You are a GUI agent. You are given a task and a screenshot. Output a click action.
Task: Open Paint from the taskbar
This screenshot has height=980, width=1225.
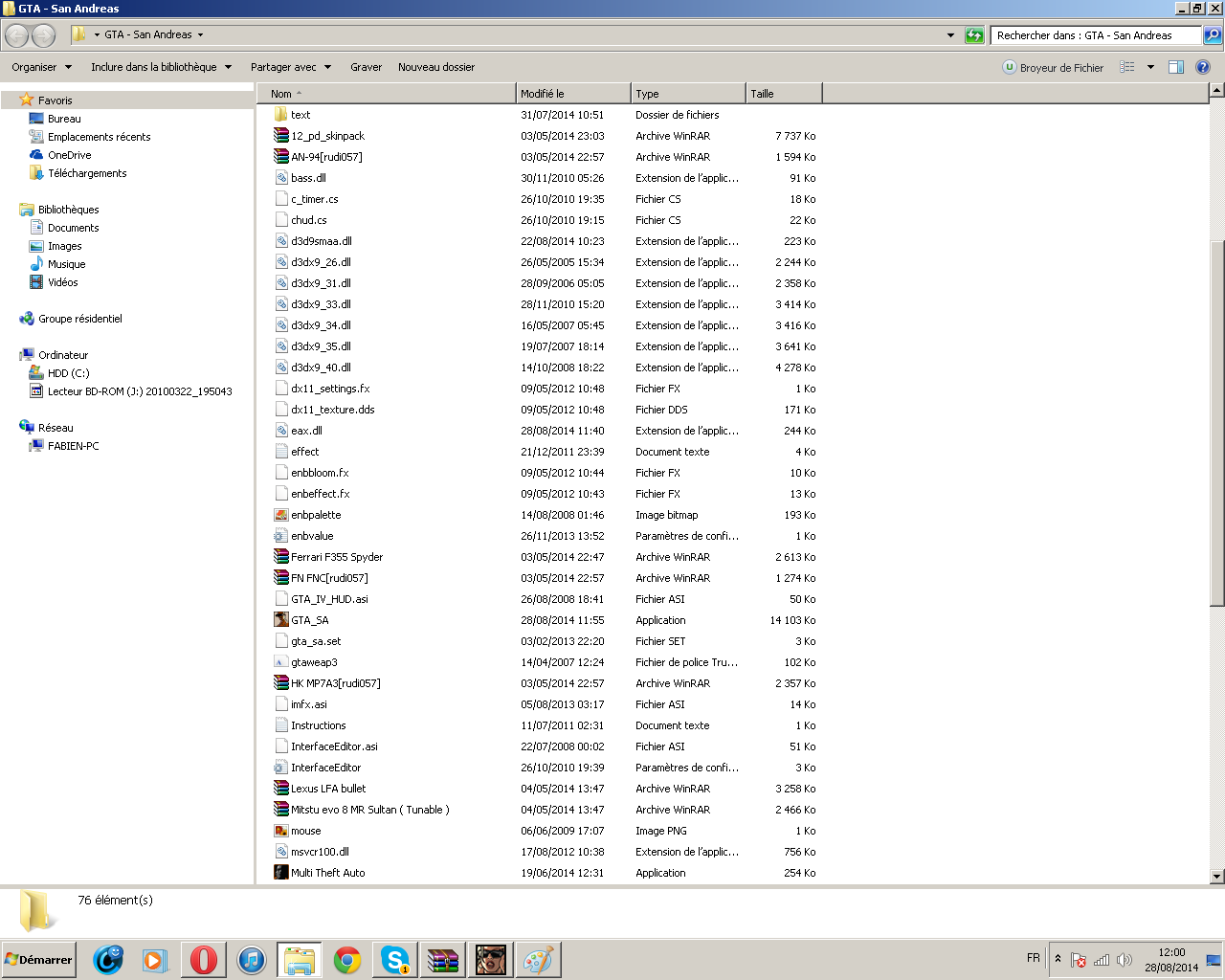(x=539, y=960)
